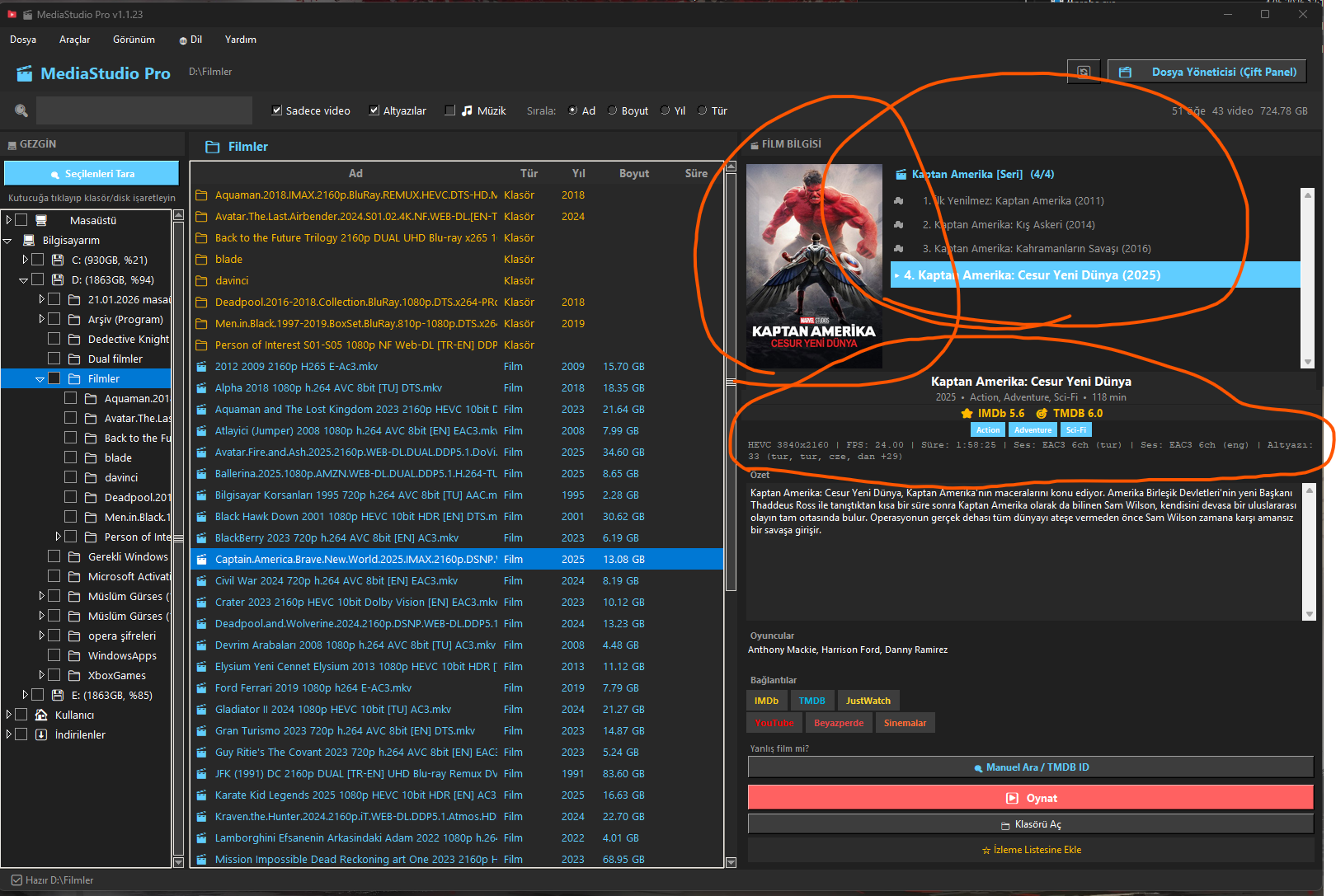Click the FİLM BİLGİSİ panel header icon

(755, 144)
